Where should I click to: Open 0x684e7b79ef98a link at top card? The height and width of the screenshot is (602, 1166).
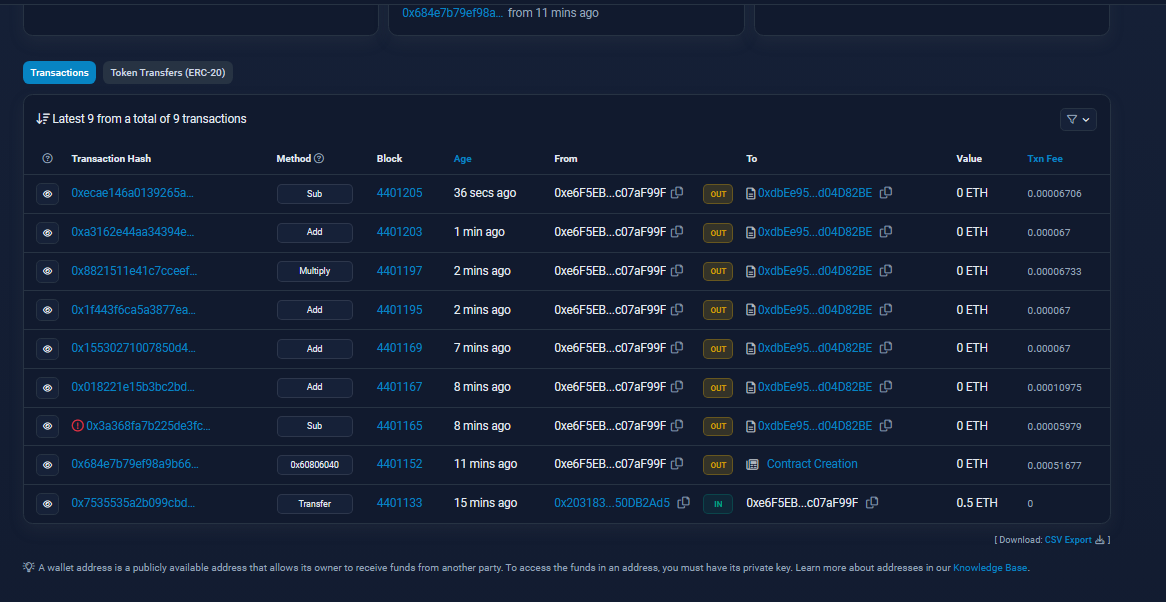coord(453,13)
